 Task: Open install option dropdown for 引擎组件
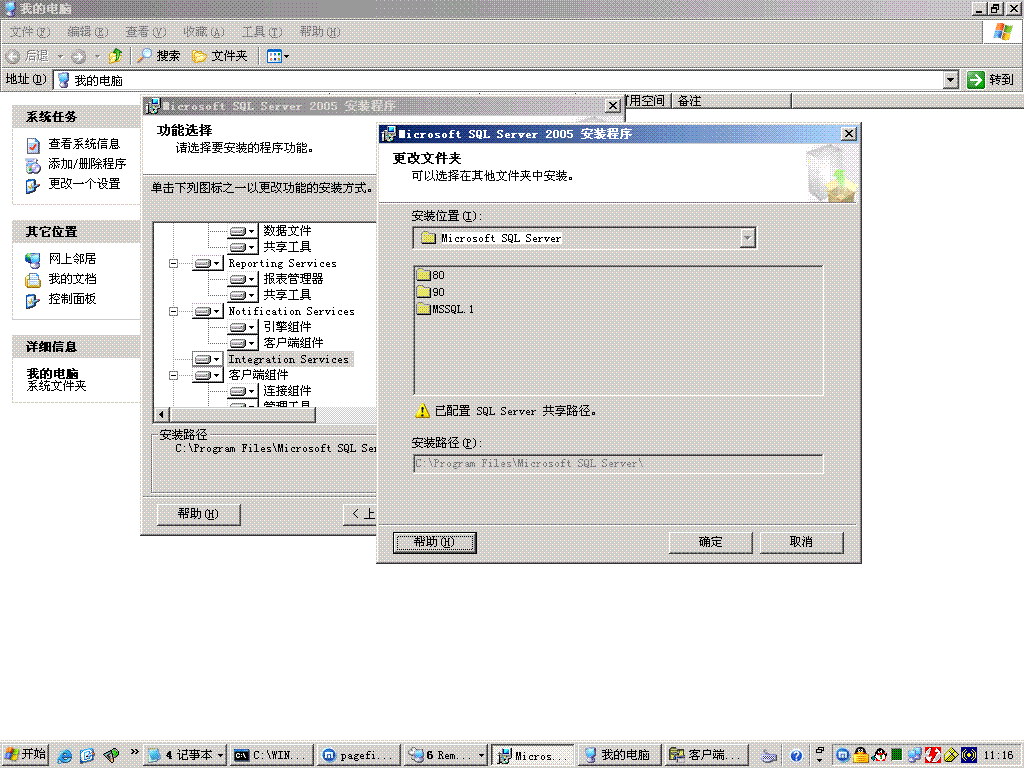click(242, 327)
